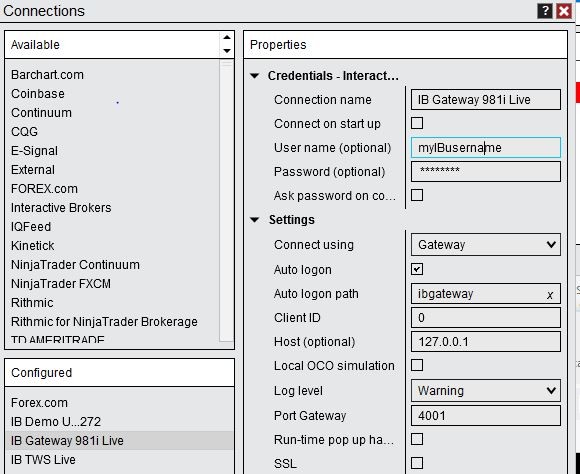This screenshot has height=474, width=580.
Task: Click the Host field showing 127.0.0.1
Action: coord(486,341)
